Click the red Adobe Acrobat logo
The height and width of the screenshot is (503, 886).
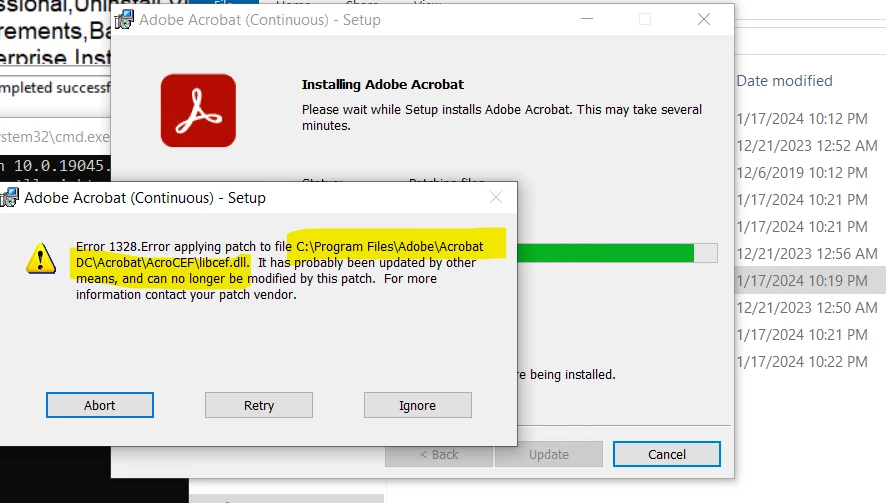point(198,110)
